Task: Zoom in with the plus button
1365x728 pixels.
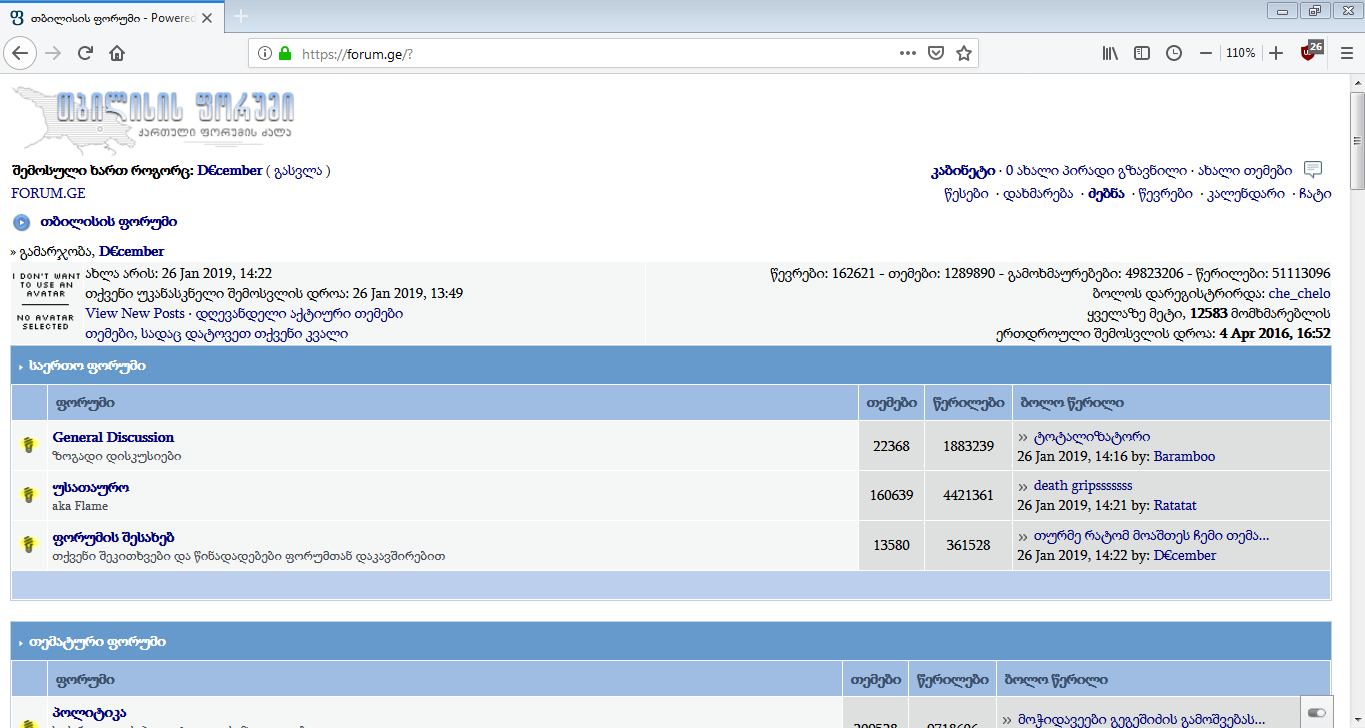Action: pos(1276,53)
